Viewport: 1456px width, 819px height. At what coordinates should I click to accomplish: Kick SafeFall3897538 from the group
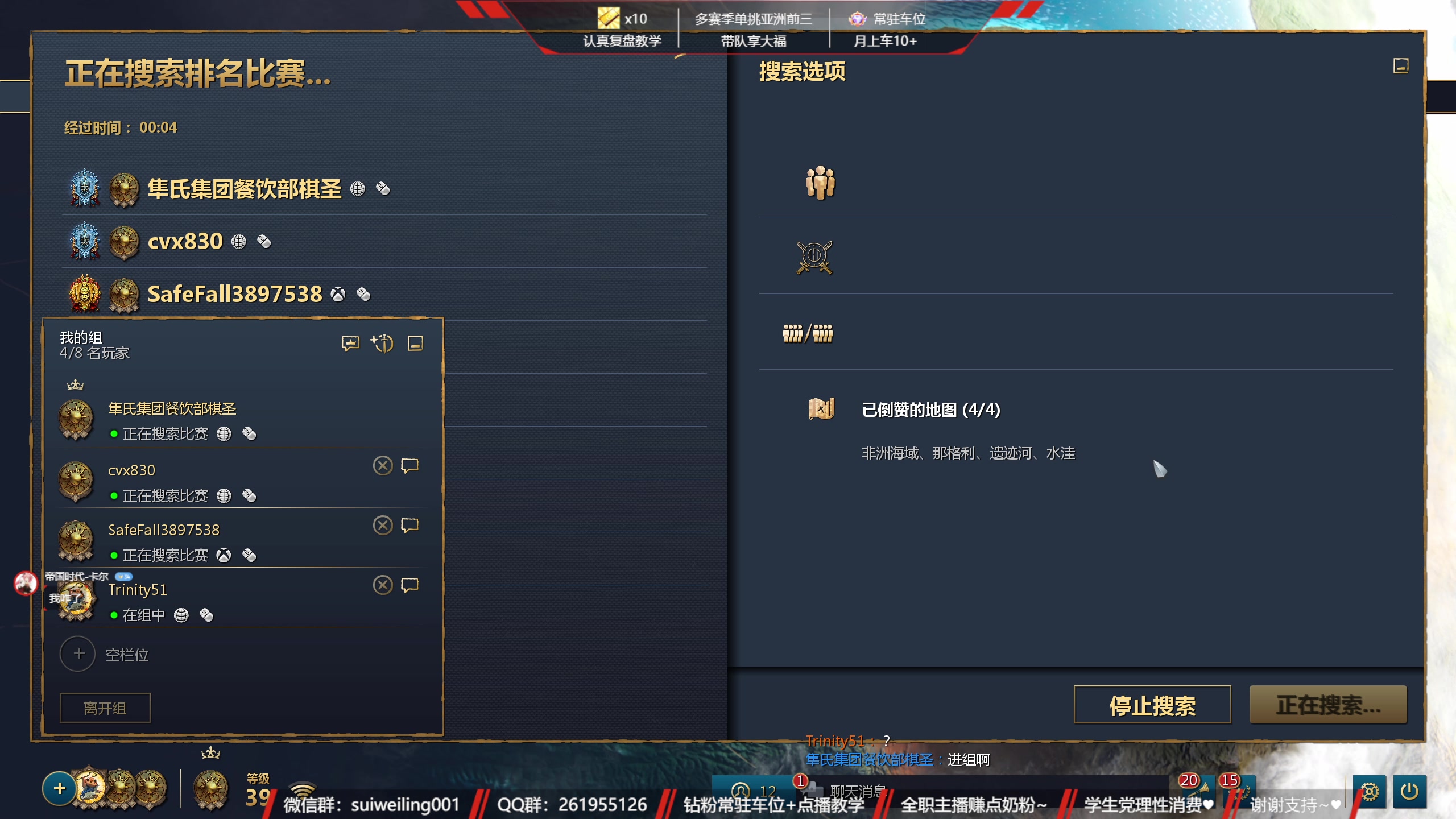click(383, 526)
